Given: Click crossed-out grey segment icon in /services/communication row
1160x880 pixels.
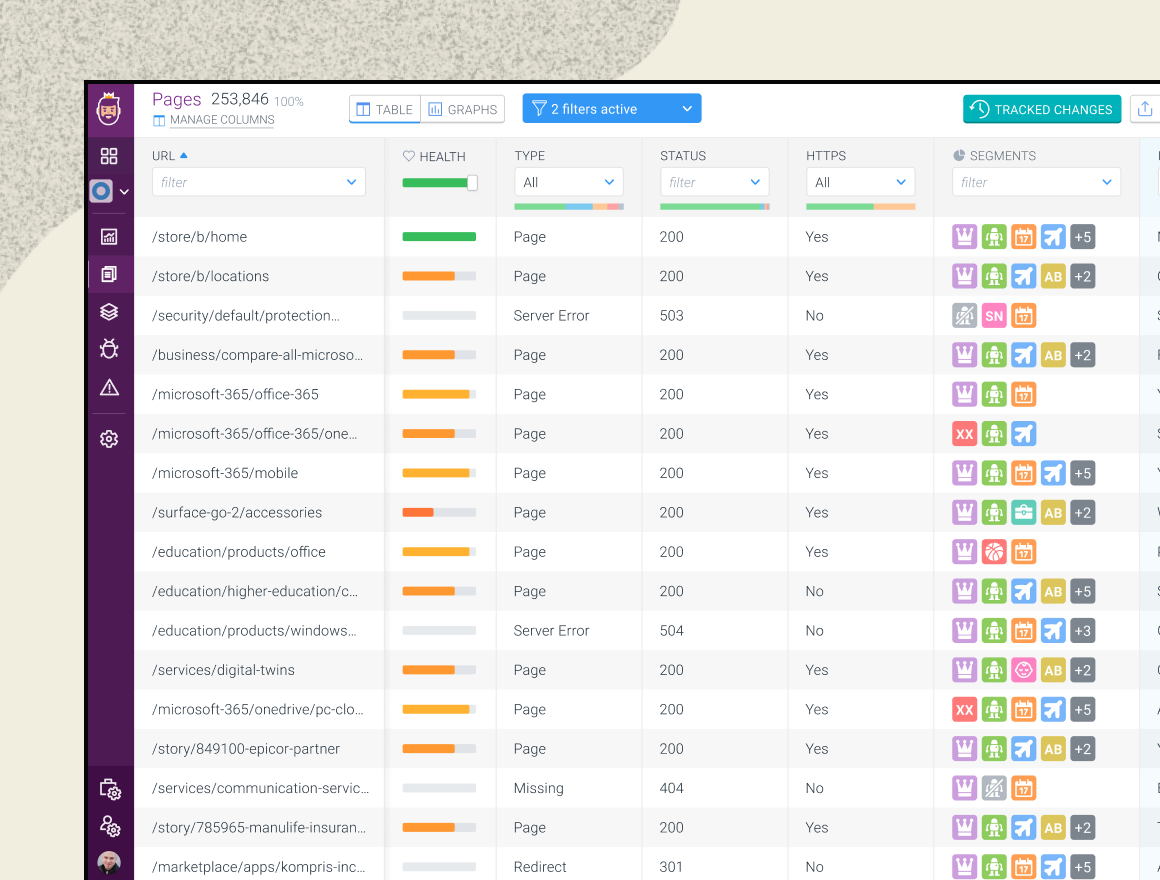Looking at the screenshot, I should click(x=994, y=788).
